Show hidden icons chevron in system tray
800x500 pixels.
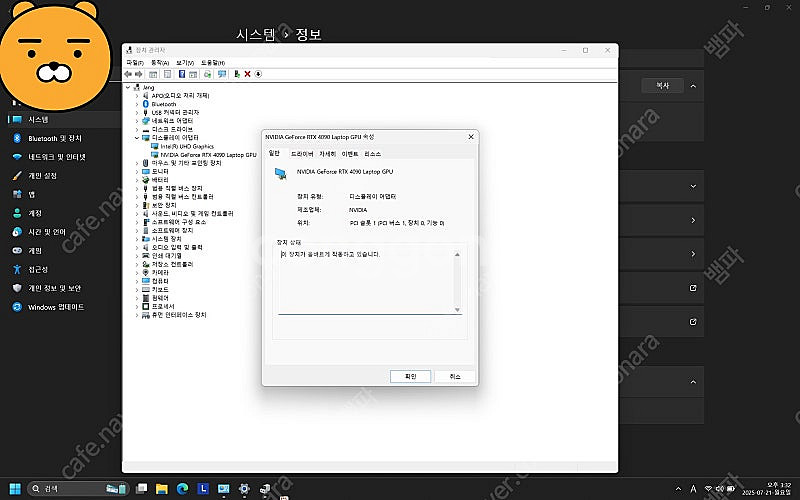678,489
